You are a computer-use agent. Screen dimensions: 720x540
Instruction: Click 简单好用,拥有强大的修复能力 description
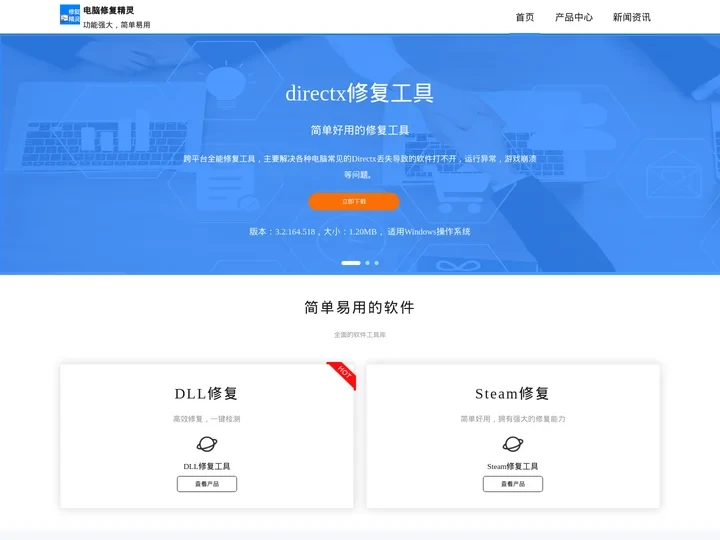[512, 419]
